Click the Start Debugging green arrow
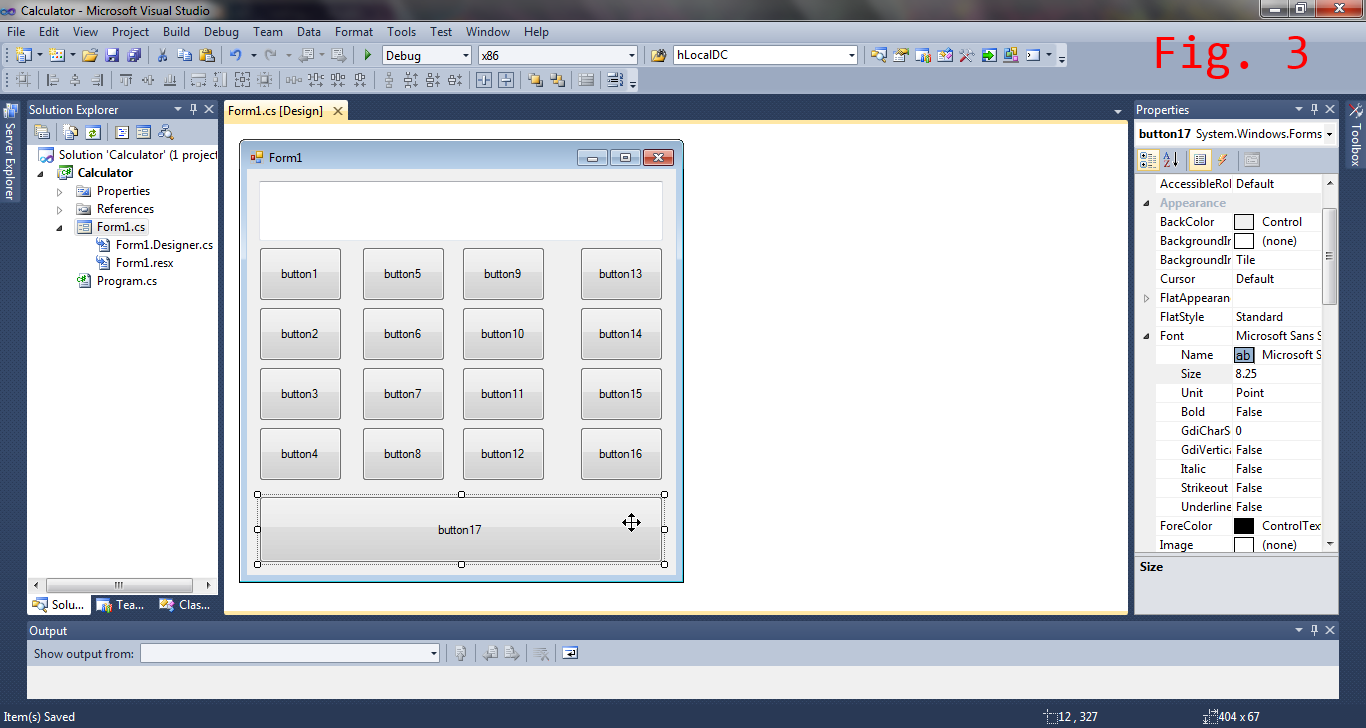 coord(367,55)
